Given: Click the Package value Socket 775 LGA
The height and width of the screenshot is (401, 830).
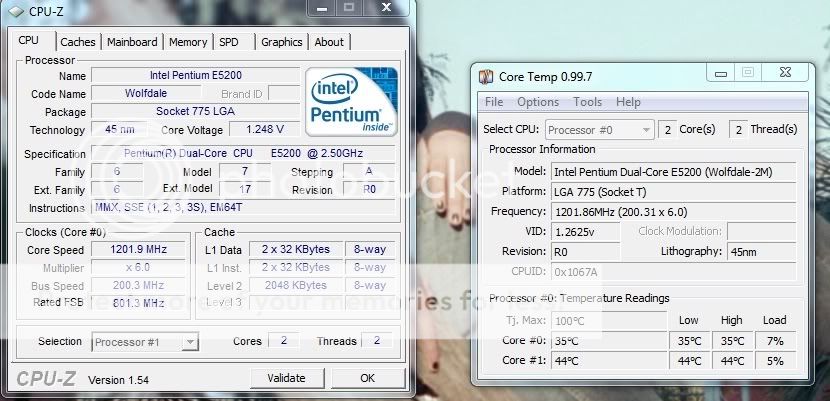Looking at the screenshot, I should [196, 111].
